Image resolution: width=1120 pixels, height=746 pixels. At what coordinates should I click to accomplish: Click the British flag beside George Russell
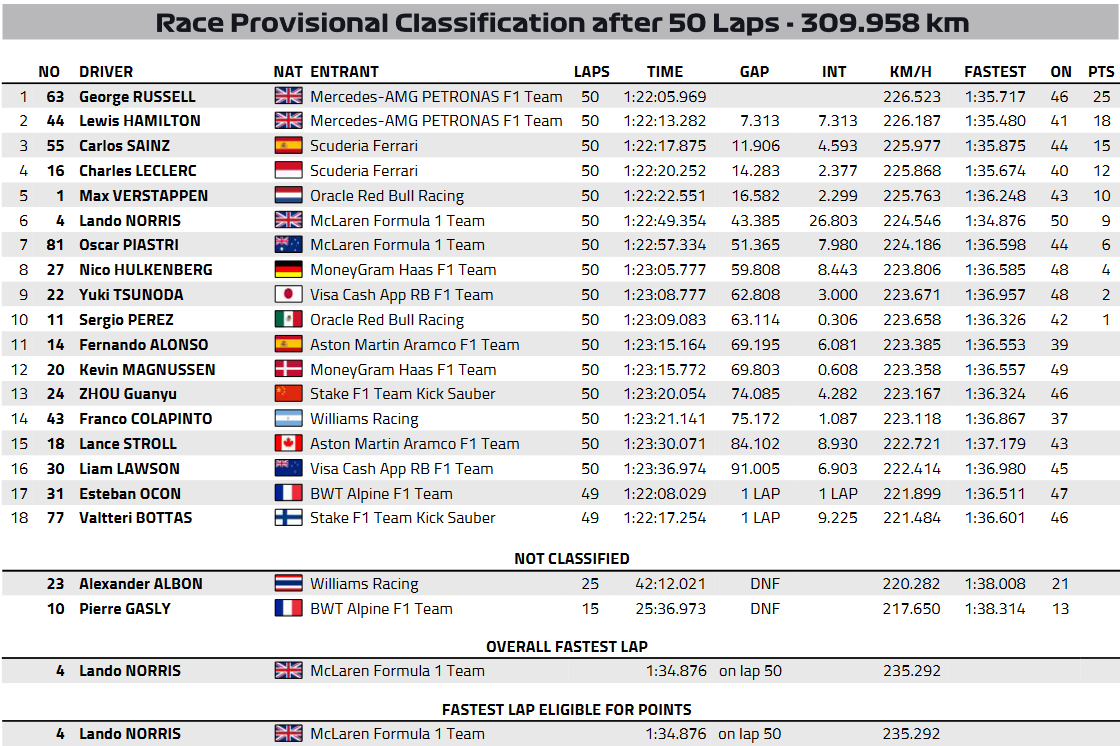288,96
